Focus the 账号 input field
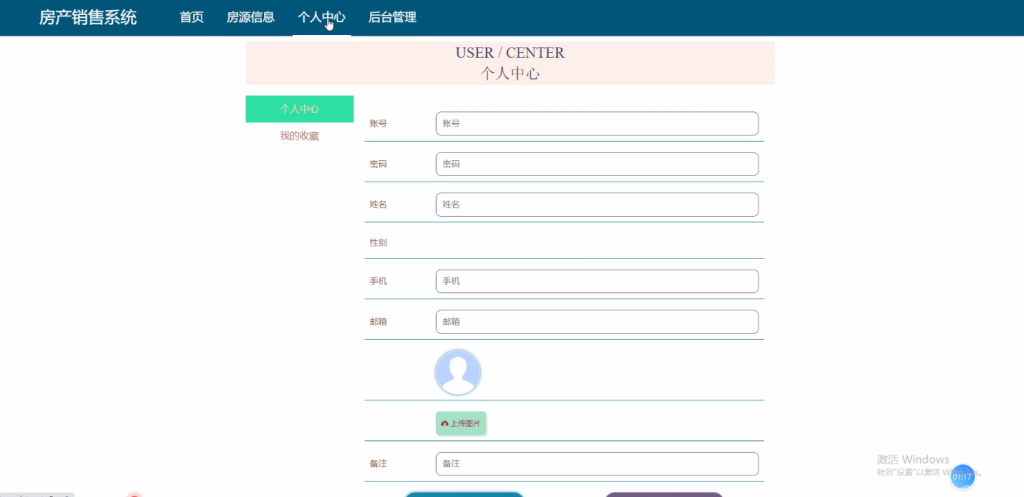The height and width of the screenshot is (497, 1024). pos(597,124)
